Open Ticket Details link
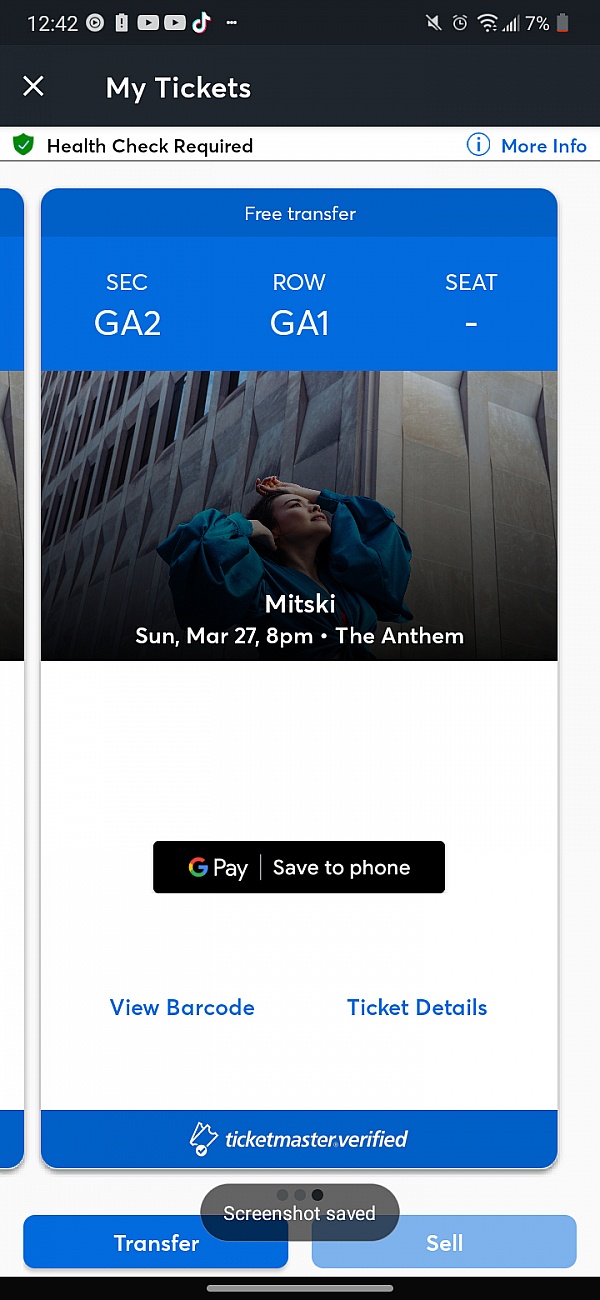This screenshot has width=600, height=1300. [417, 1007]
